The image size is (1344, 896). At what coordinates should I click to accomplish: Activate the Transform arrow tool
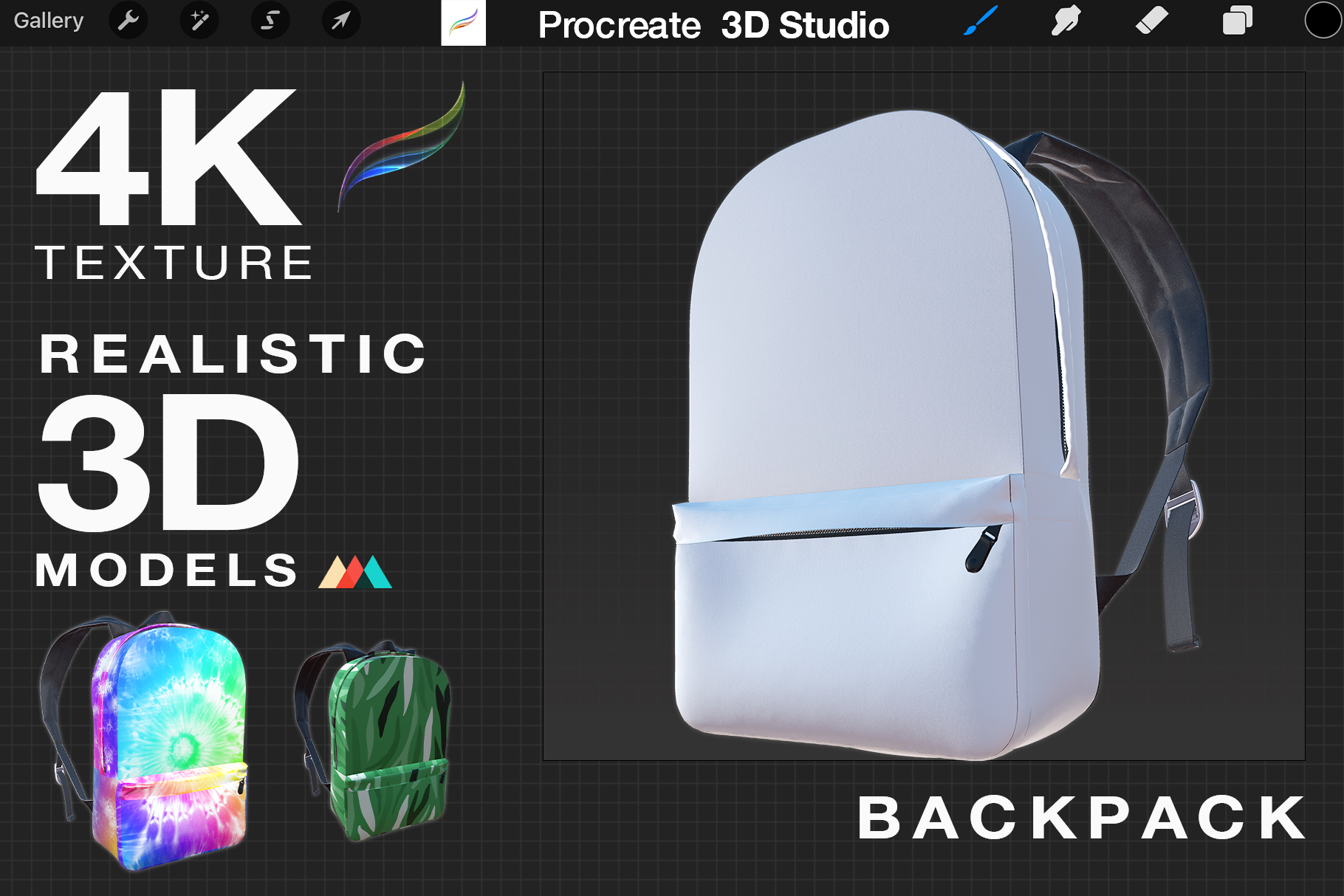point(340,21)
